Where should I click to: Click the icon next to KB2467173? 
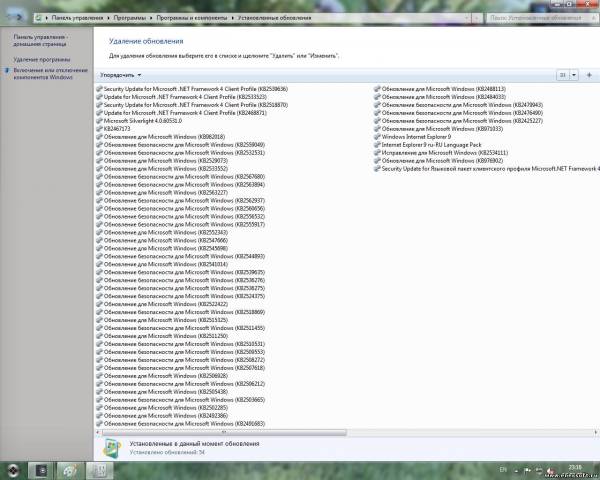coord(99,129)
